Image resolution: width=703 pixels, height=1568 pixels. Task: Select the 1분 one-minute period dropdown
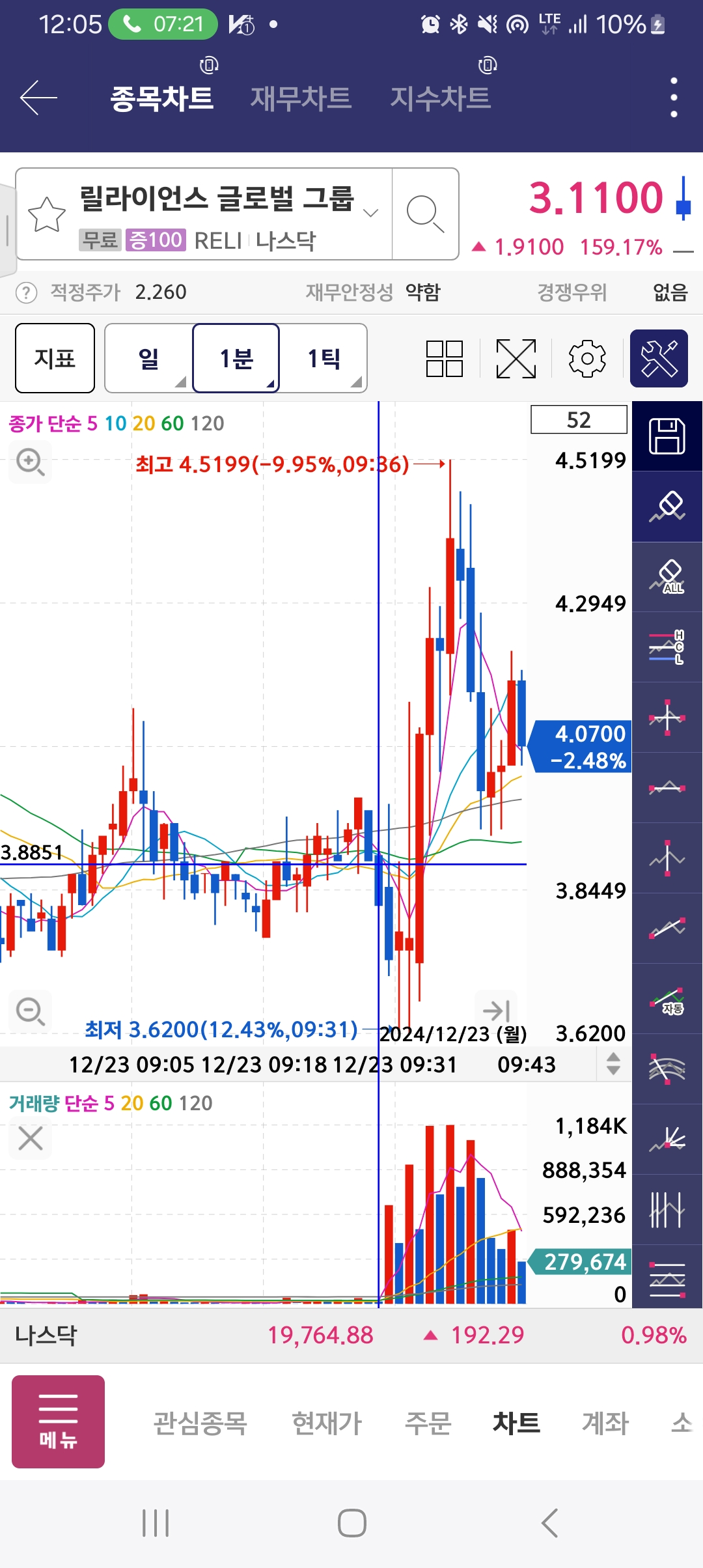pyautogui.click(x=236, y=358)
